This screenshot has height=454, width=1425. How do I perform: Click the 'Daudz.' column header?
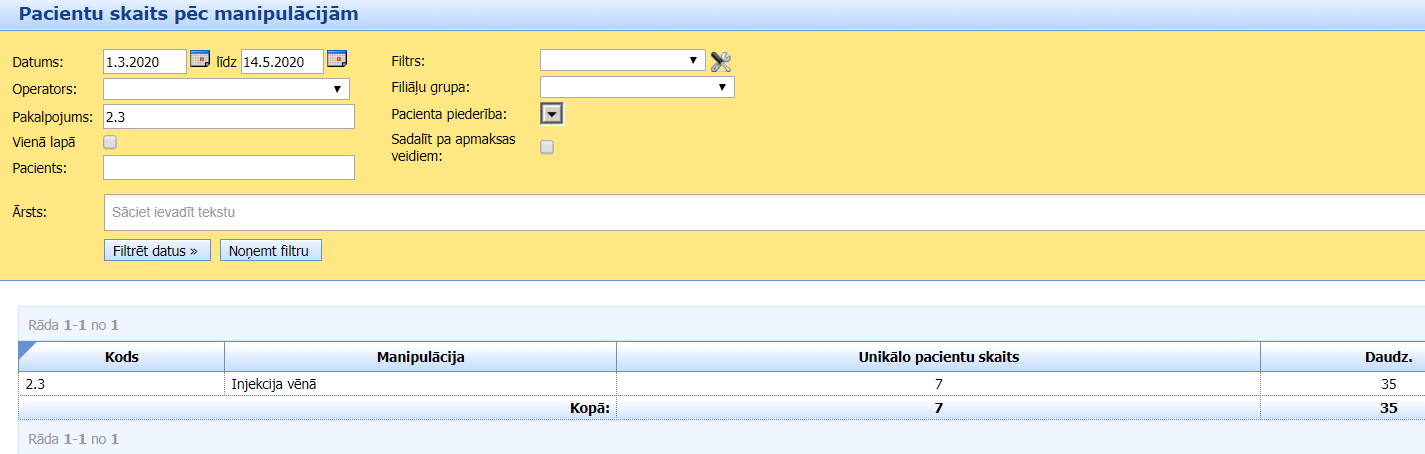[x=1388, y=357]
